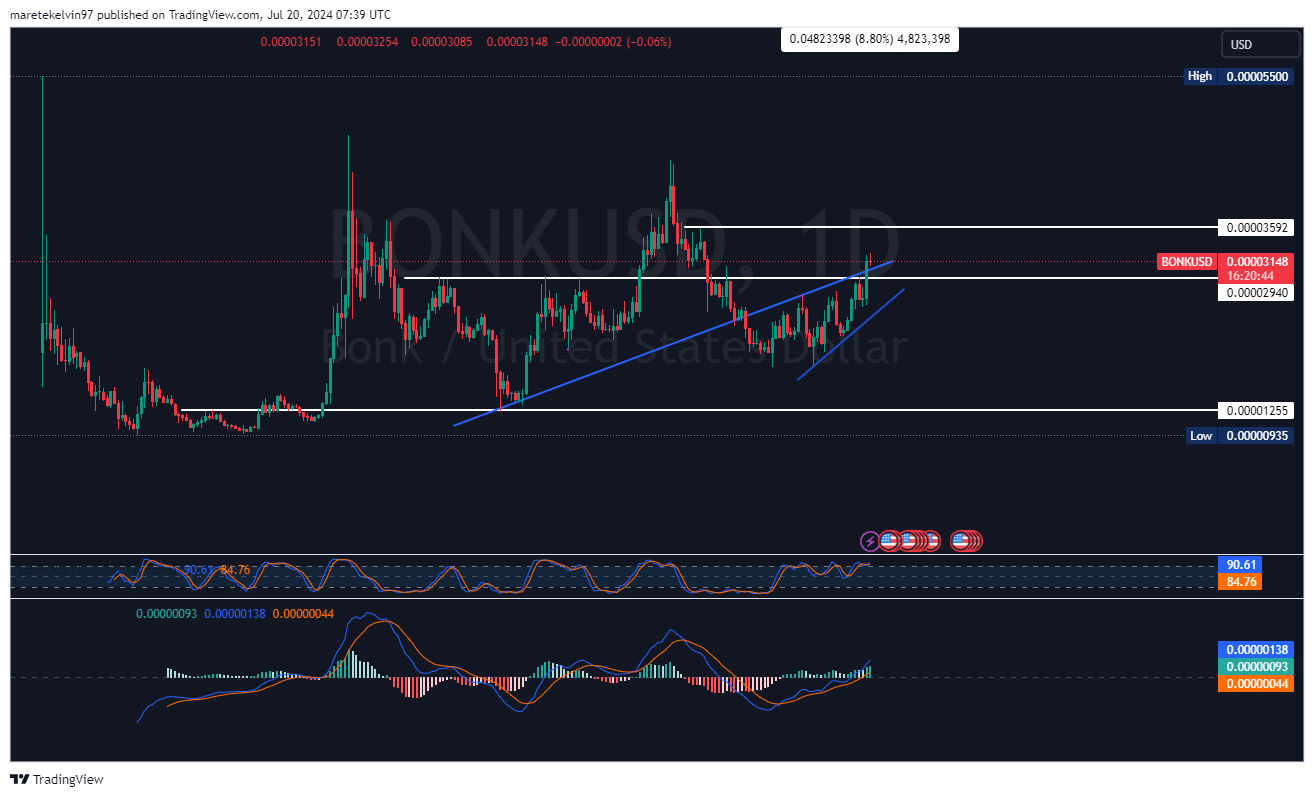Select the 0.00002940 price level label
The width and height of the screenshot is (1314, 797).
(x=1257, y=292)
